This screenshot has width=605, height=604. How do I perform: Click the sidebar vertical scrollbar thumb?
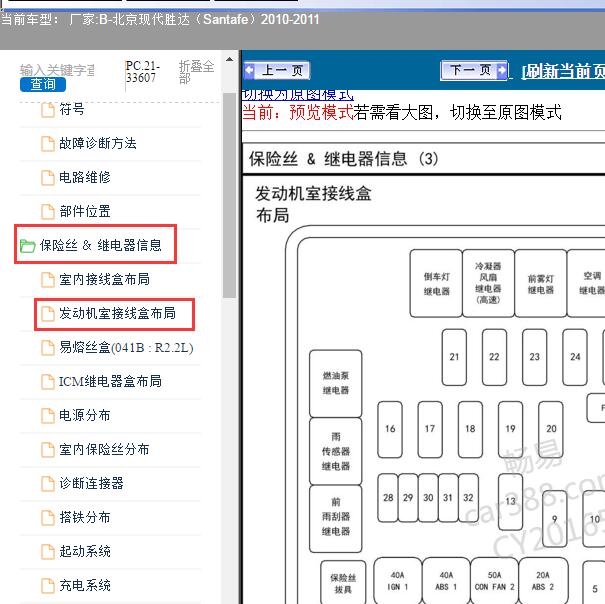[230, 195]
